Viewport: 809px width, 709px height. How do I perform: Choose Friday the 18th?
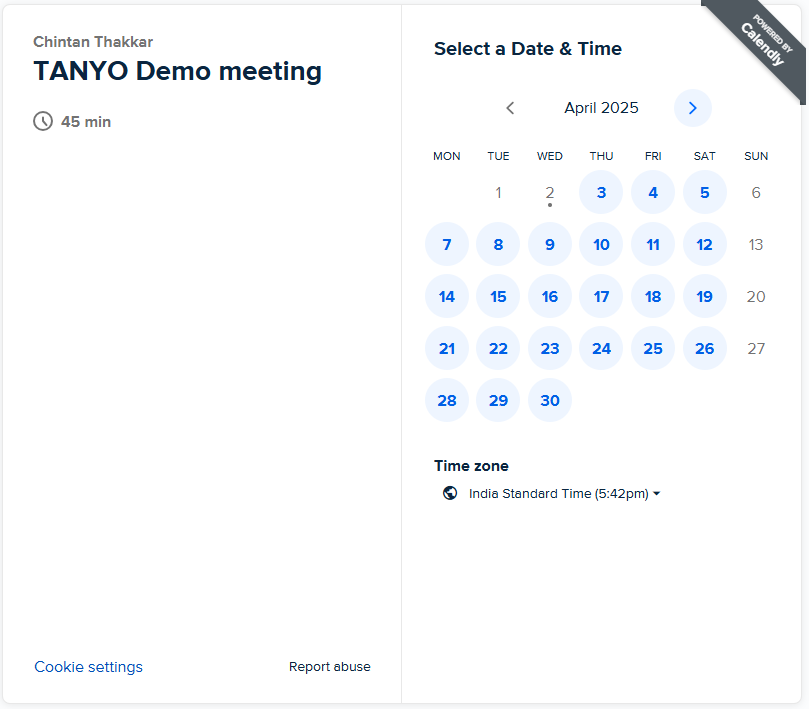coord(653,297)
